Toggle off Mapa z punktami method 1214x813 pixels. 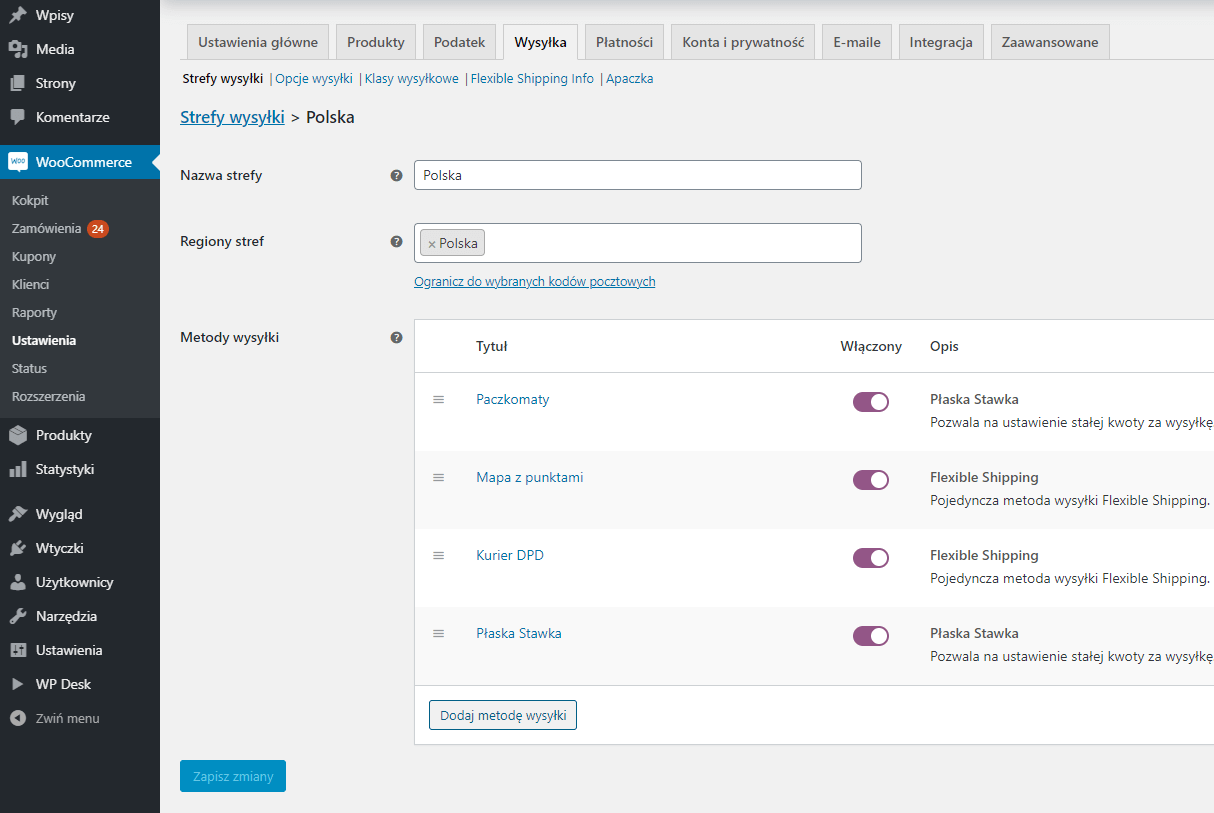coord(870,480)
